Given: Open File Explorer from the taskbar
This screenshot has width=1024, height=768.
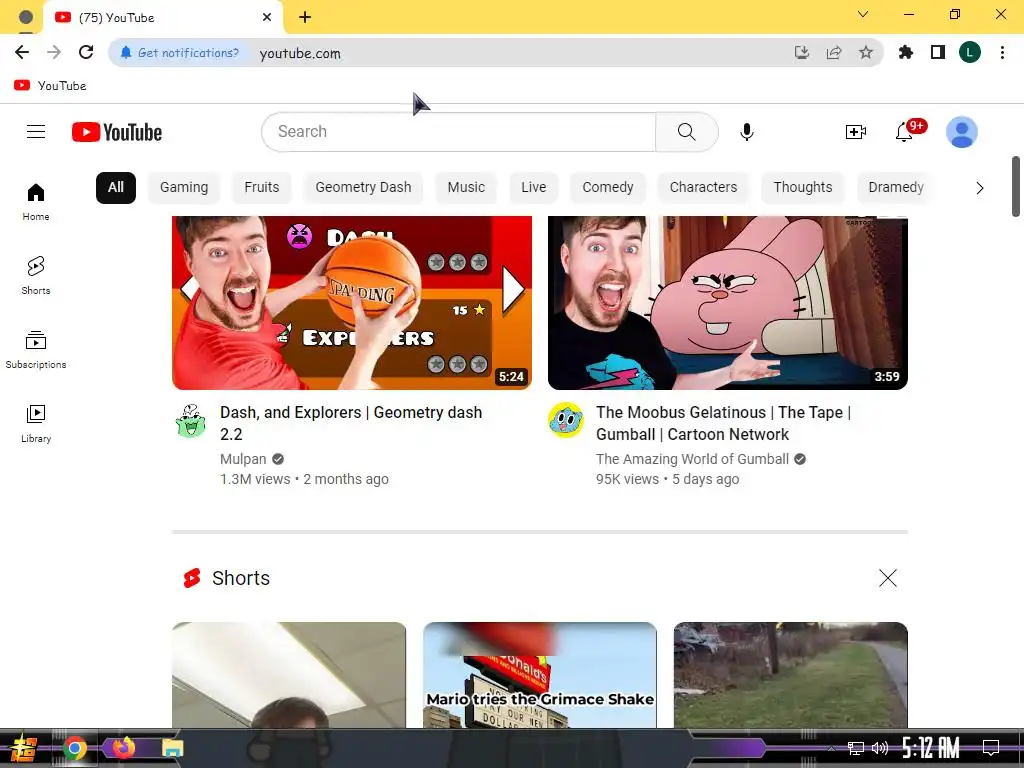Looking at the screenshot, I should [172, 748].
